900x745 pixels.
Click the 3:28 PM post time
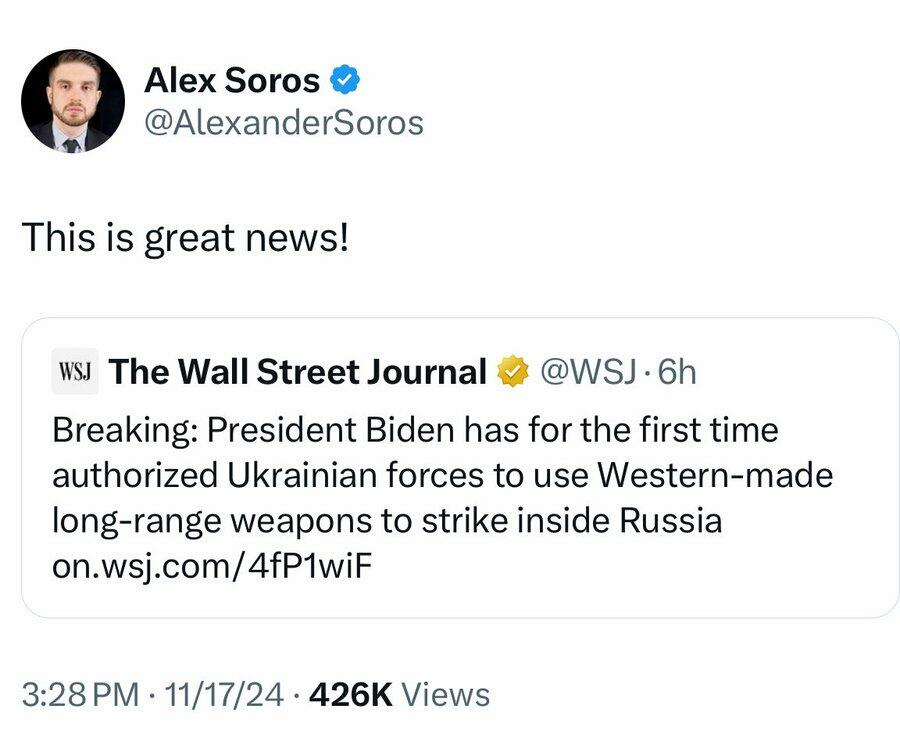point(80,694)
